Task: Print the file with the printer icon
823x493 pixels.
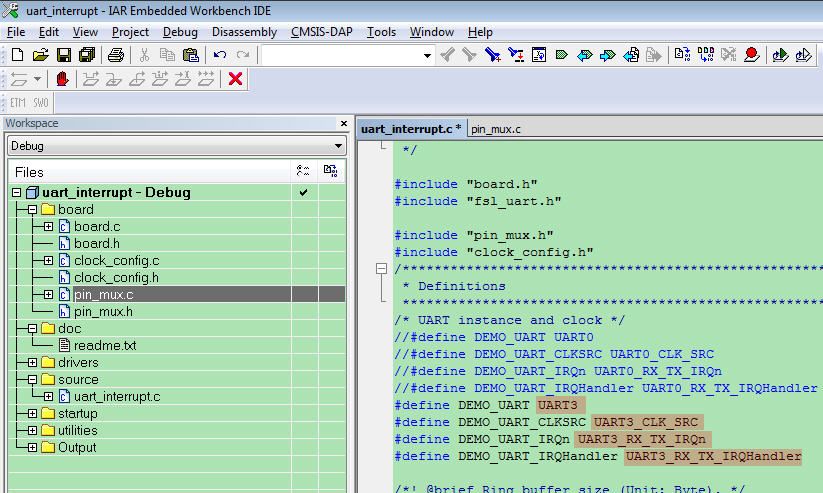Action: 116,55
